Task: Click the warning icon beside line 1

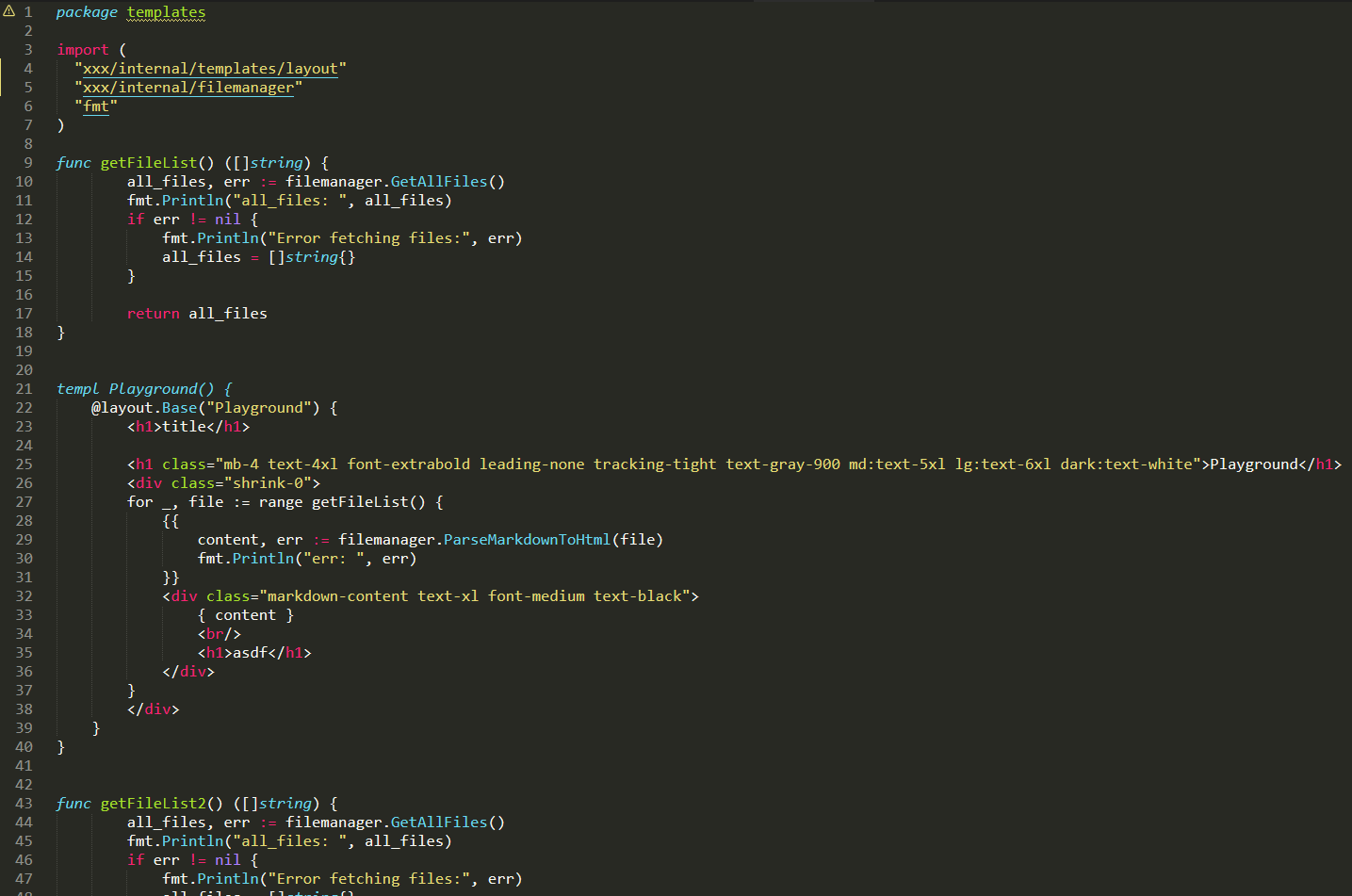Action: point(9,11)
